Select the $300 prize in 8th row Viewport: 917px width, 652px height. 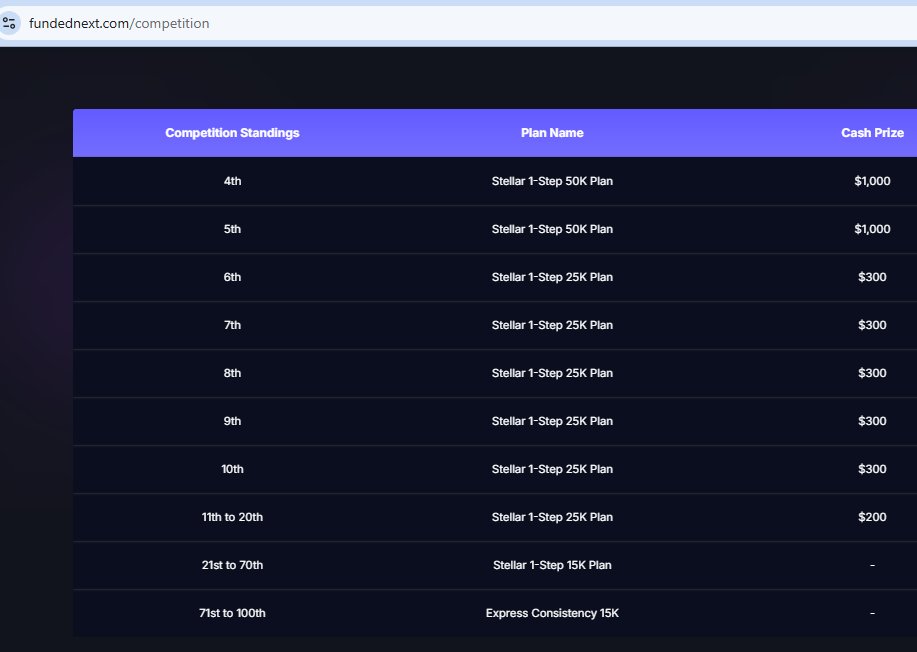click(x=872, y=372)
